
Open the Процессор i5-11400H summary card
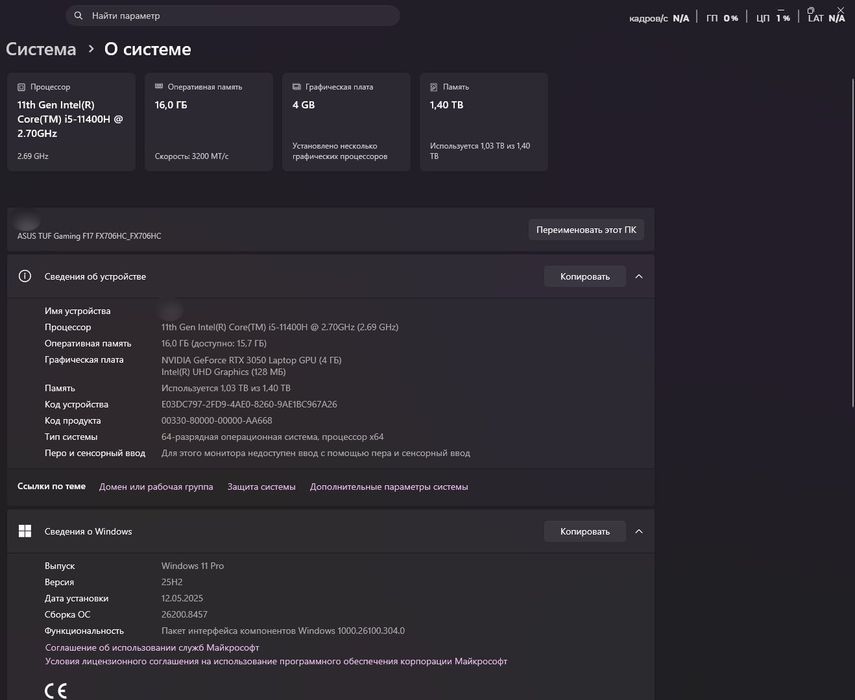pyautogui.click(x=71, y=122)
